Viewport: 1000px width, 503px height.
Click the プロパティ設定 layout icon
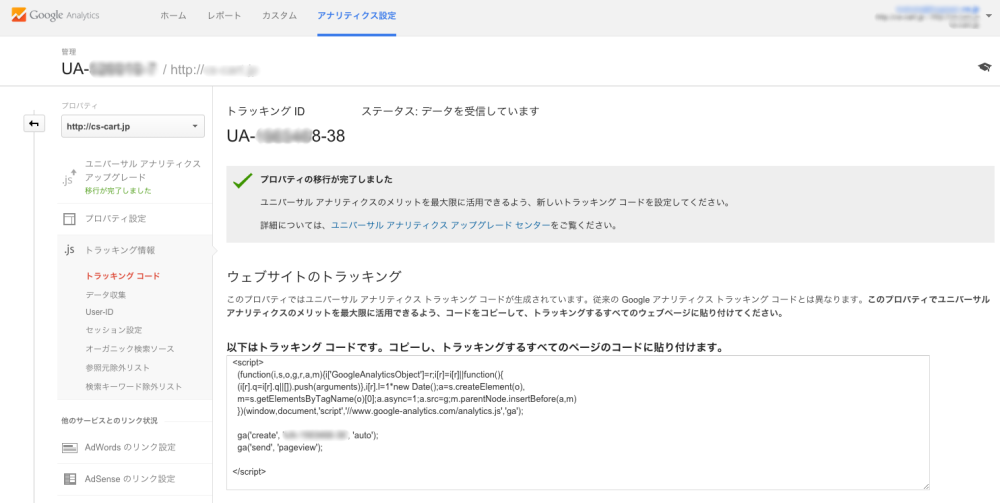coord(69,219)
